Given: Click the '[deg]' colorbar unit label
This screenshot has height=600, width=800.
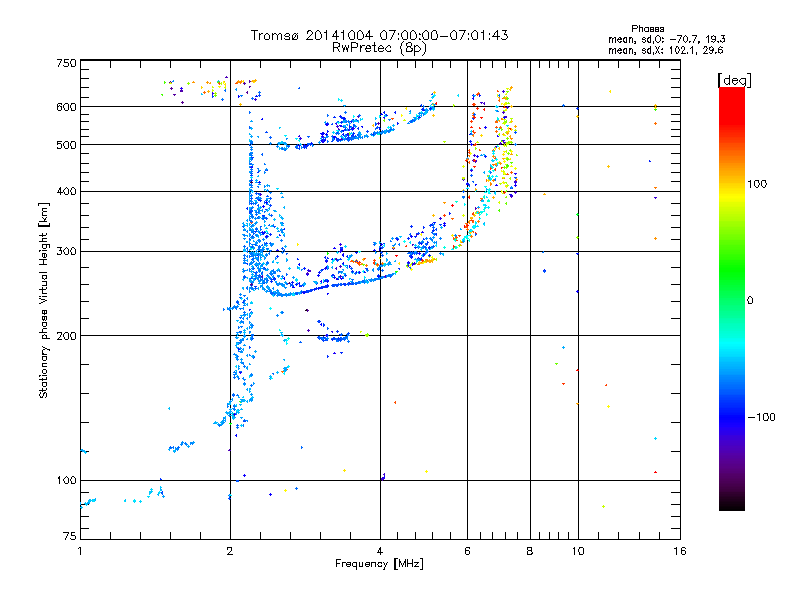Looking at the screenshot, I should click(734, 80).
